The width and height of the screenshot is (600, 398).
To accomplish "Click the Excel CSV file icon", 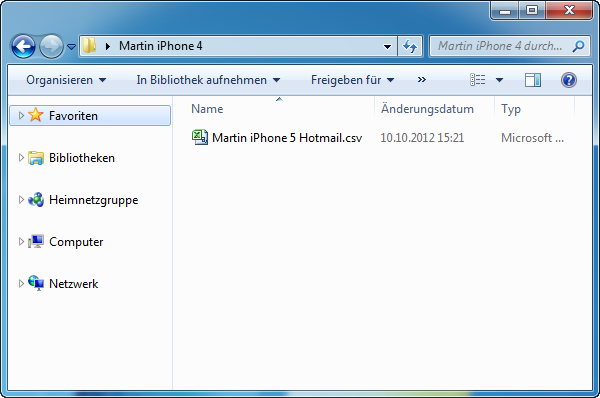I will click(x=200, y=137).
